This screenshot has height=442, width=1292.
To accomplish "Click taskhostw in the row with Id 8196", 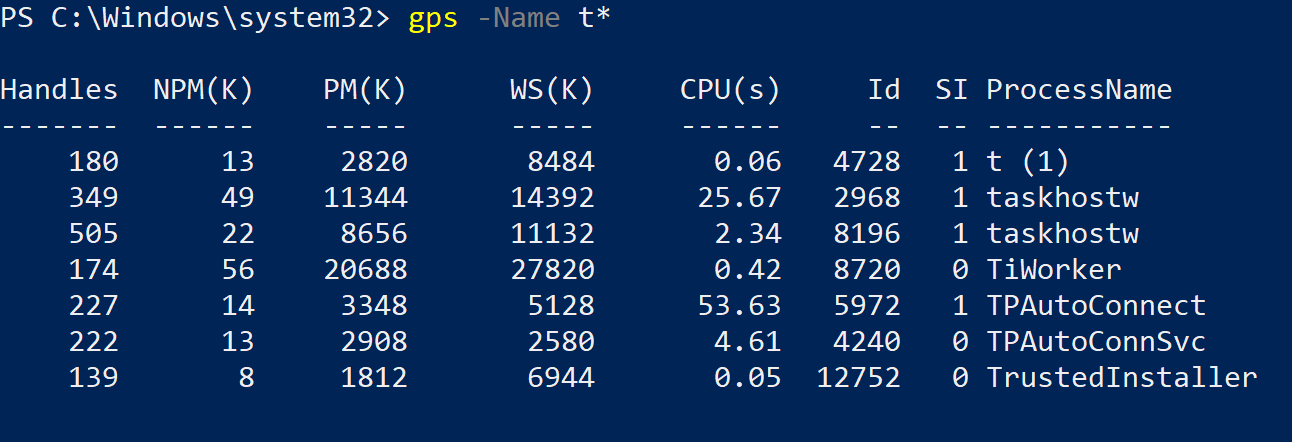I will 1062,234.
